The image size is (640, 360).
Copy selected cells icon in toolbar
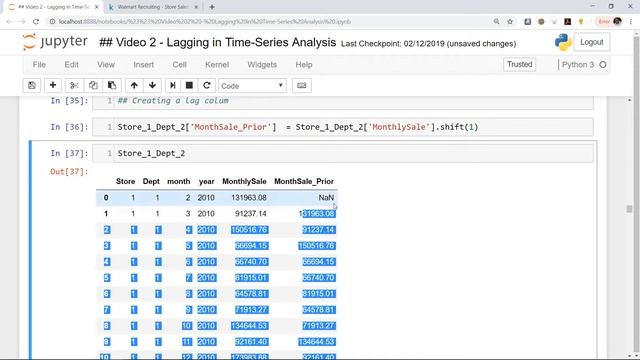tap(93, 86)
